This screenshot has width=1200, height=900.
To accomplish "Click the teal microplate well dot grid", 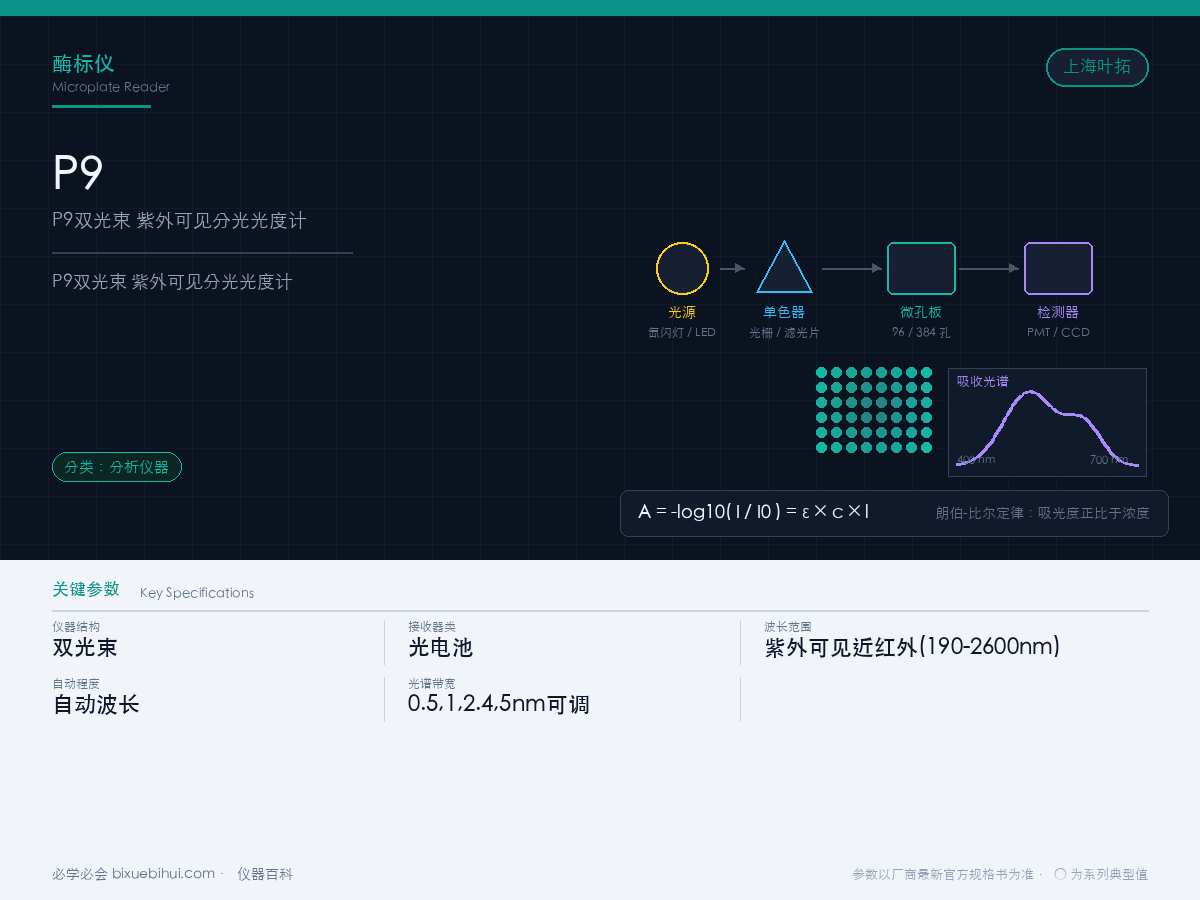I will [874, 410].
